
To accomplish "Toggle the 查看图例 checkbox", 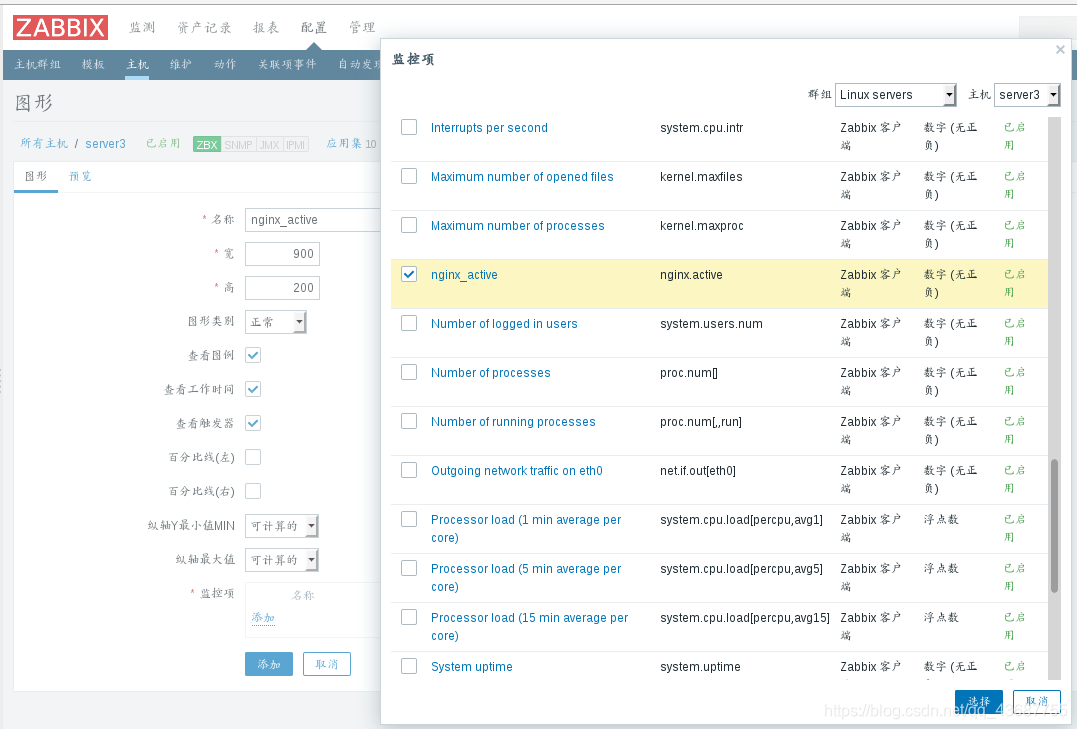I will (253, 355).
